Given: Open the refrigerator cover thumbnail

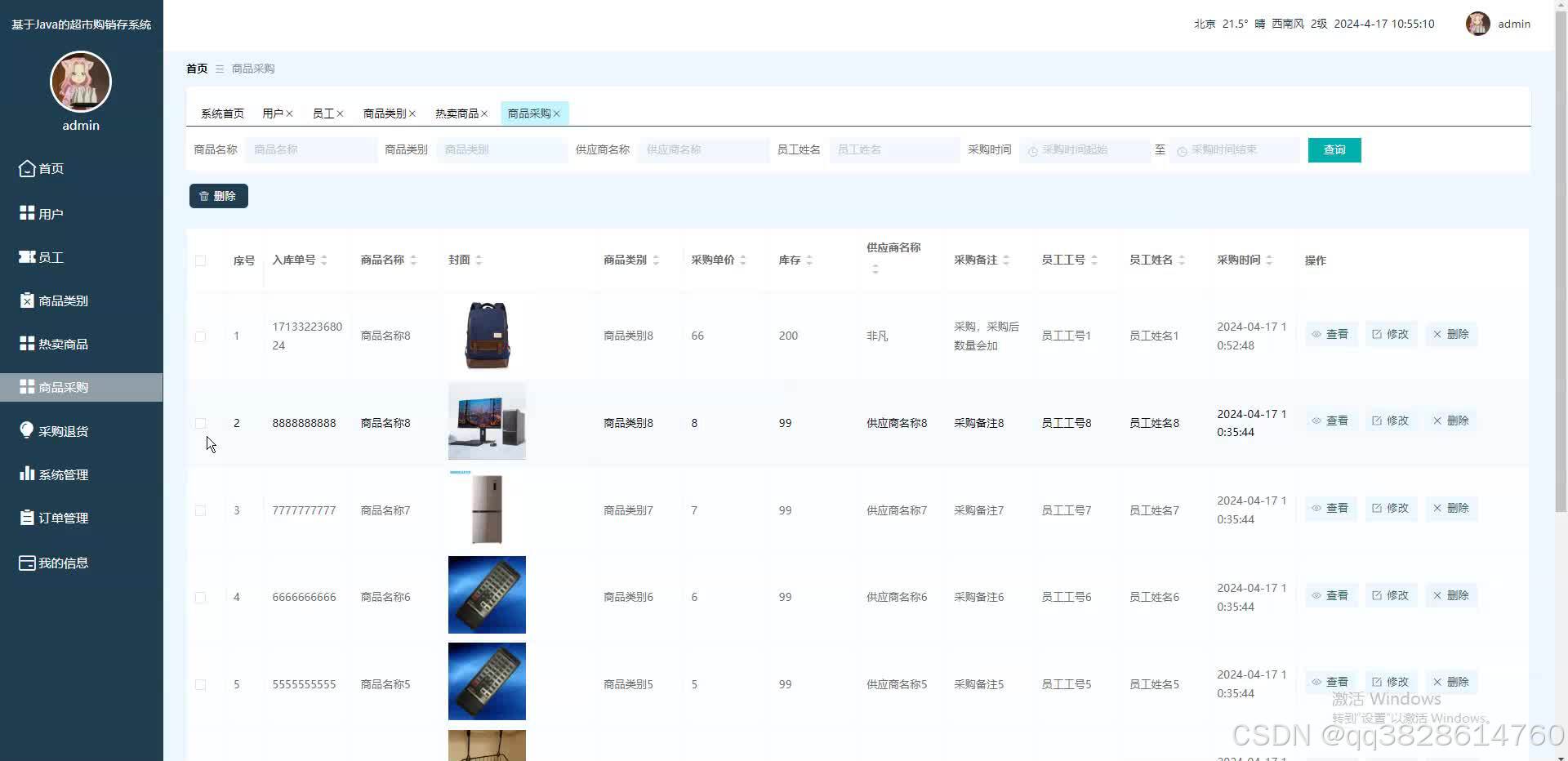Looking at the screenshot, I should point(487,508).
